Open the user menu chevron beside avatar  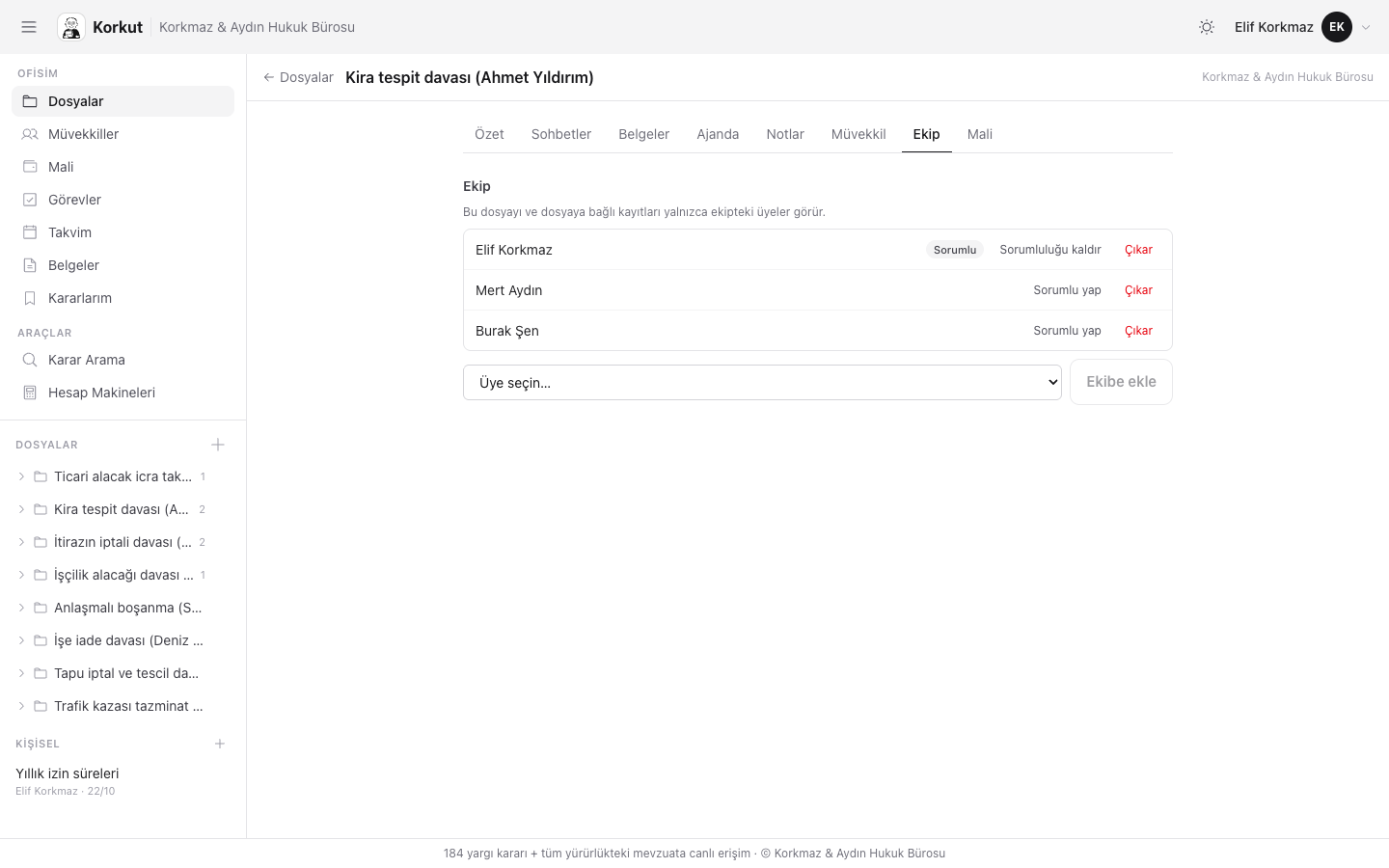(x=1366, y=27)
